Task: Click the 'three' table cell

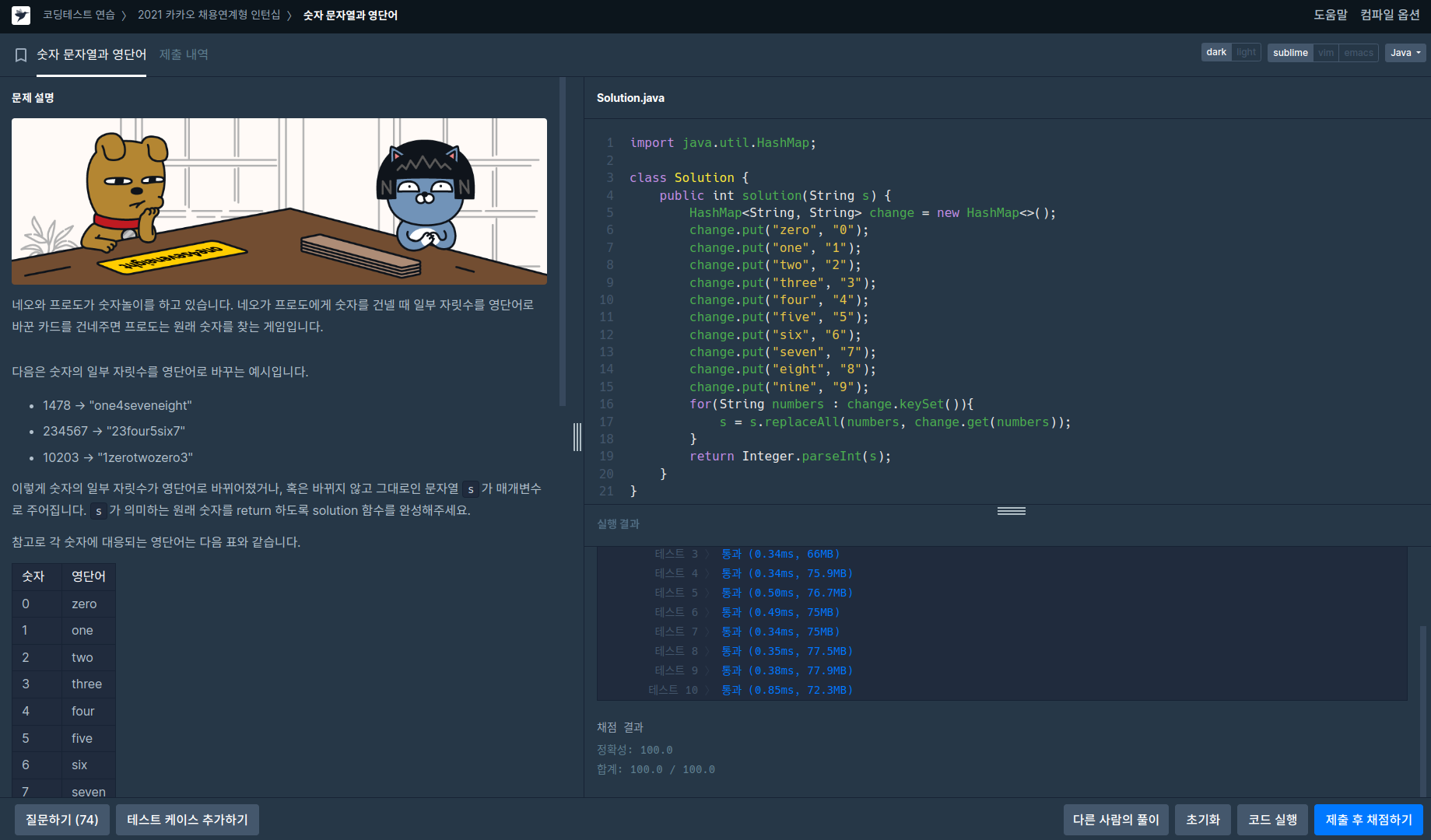Action: tap(89, 684)
